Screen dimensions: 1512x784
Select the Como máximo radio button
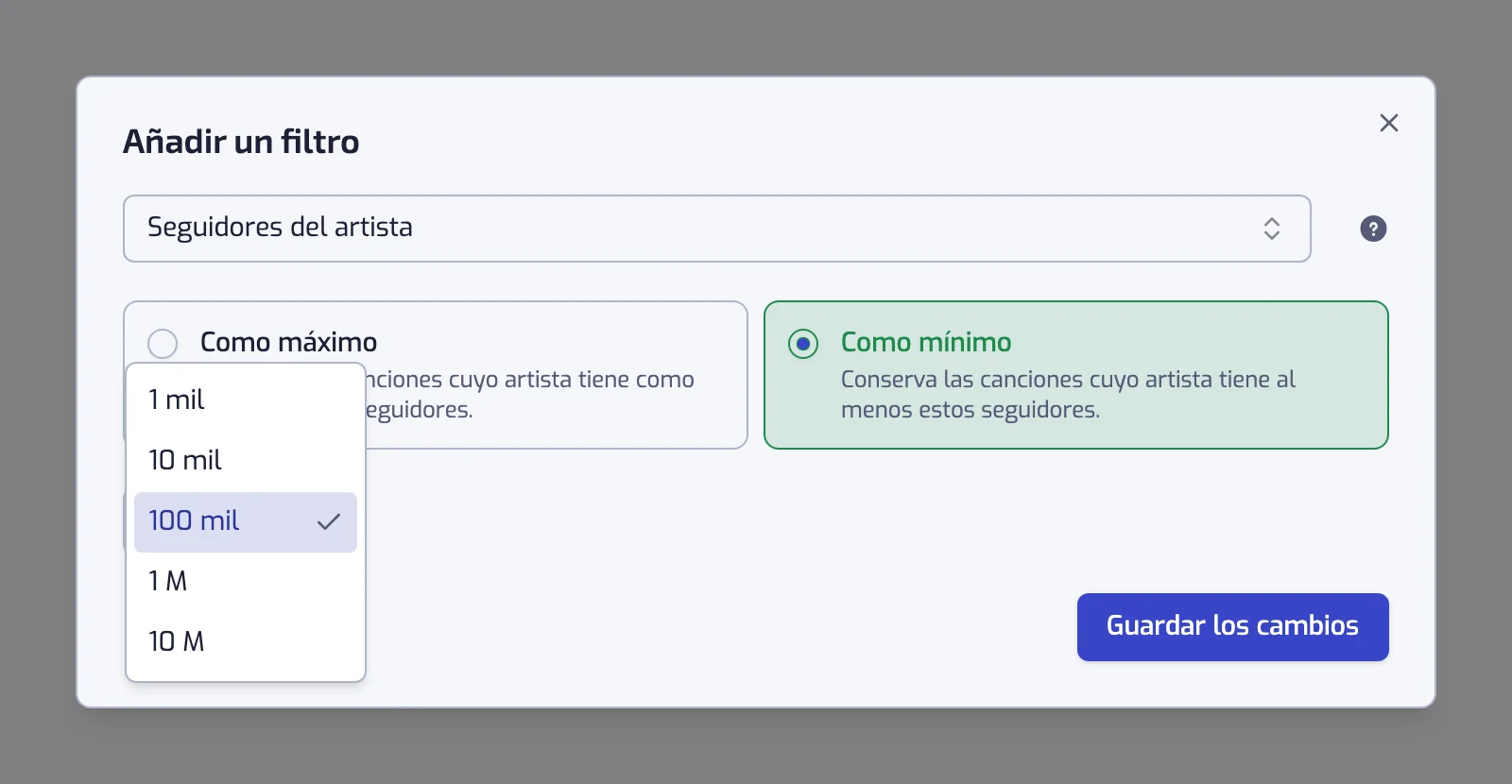click(163, 343)
